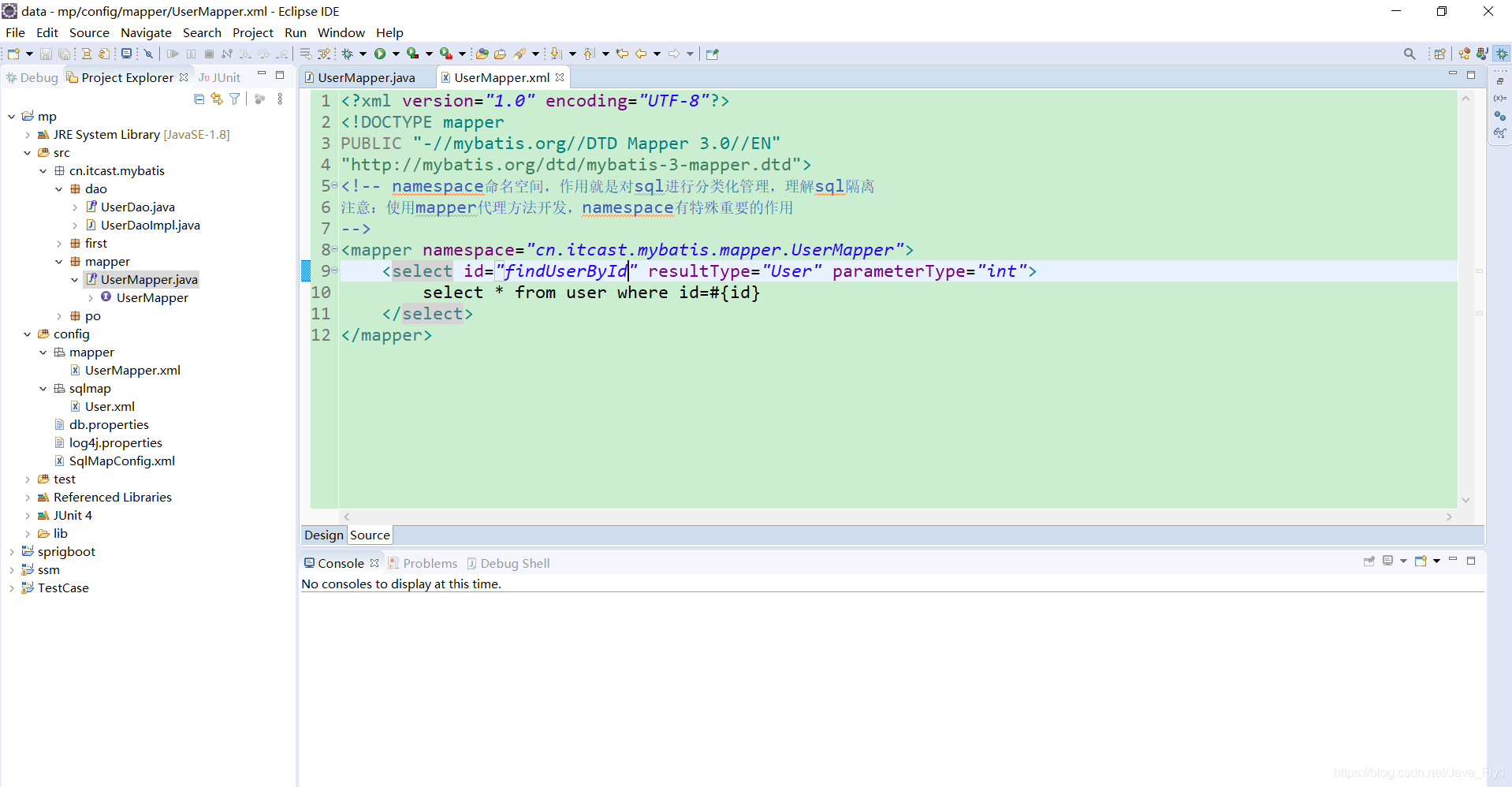Click the Next Annotation arrow icon
Screen dimensions: 1512x787
click(x=557, y=54)
